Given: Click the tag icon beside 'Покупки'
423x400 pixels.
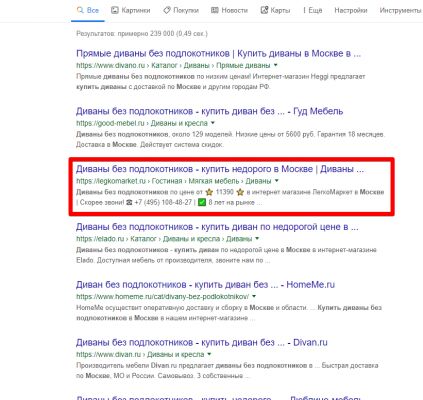Looking at the screenshot, I should tap(167, 10).
